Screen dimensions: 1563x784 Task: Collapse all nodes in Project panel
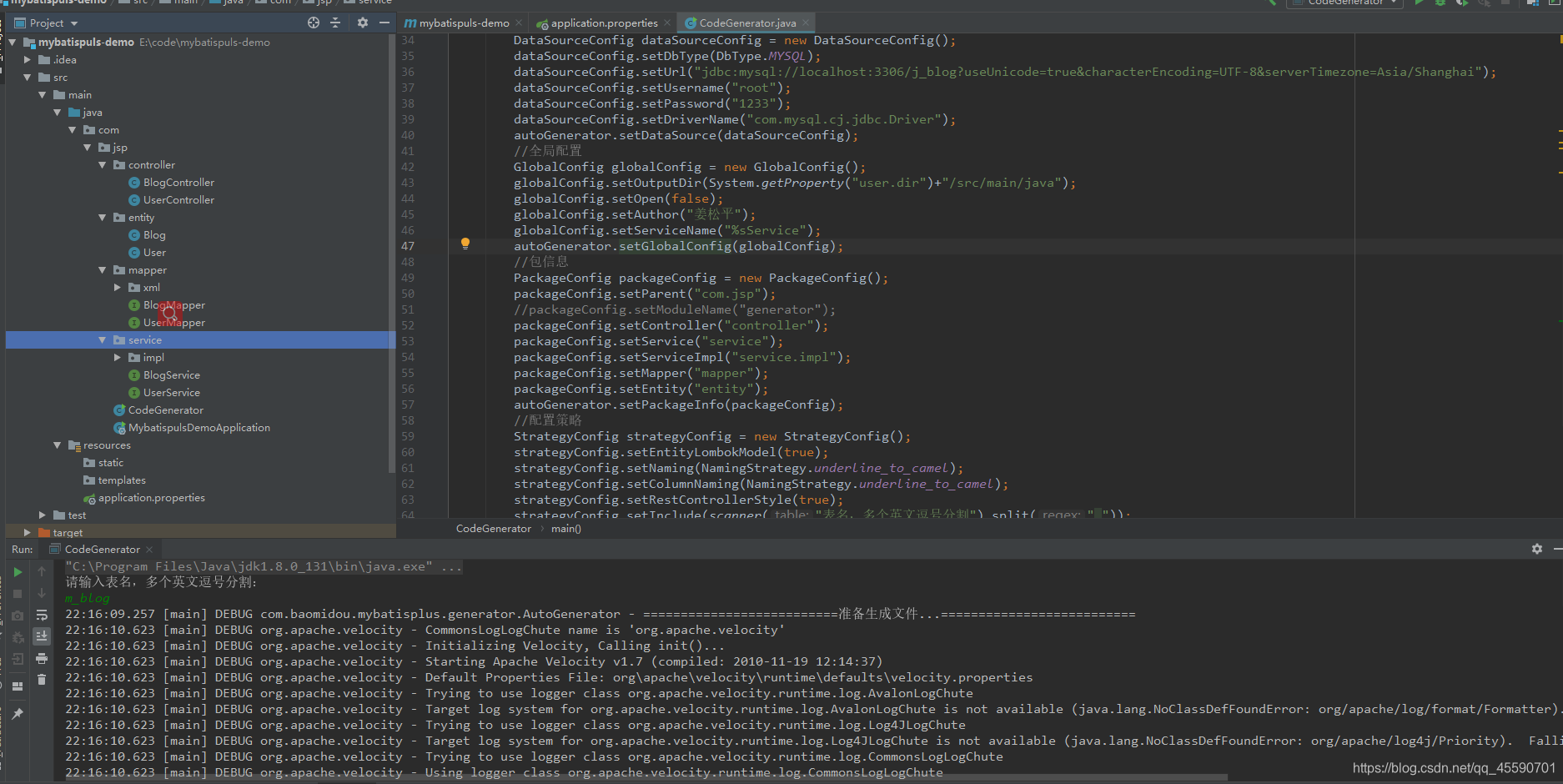pyautogui.click(x=335, y=23)
